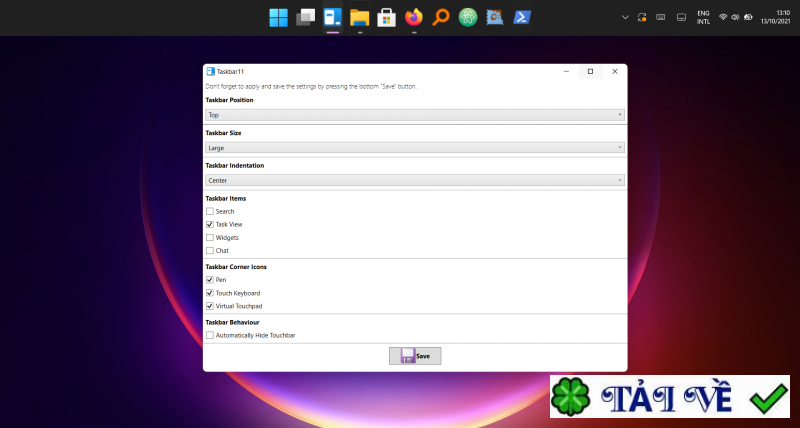Screen dimensions: 800x428
Task: Open the orange magnifier search app
Action: click(x=441, y=17)
